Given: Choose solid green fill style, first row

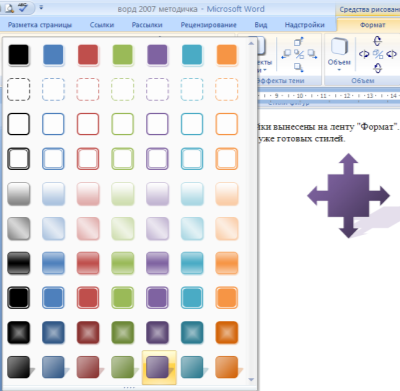Looking at the screenshot, I should [122, 55].
